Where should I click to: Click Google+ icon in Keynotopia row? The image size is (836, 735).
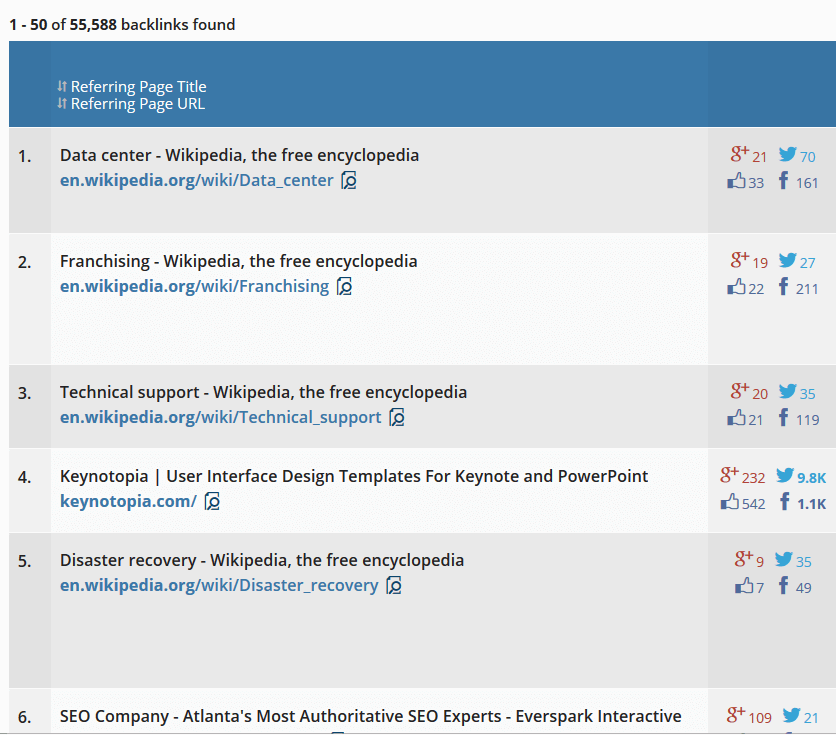(x=729, y=475)
